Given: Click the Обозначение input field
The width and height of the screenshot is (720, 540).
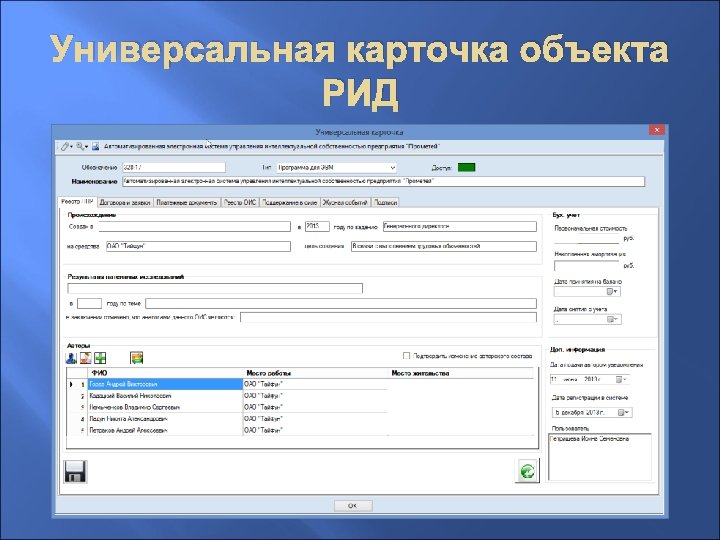Looking at the screenshot, I should (174, 168).
